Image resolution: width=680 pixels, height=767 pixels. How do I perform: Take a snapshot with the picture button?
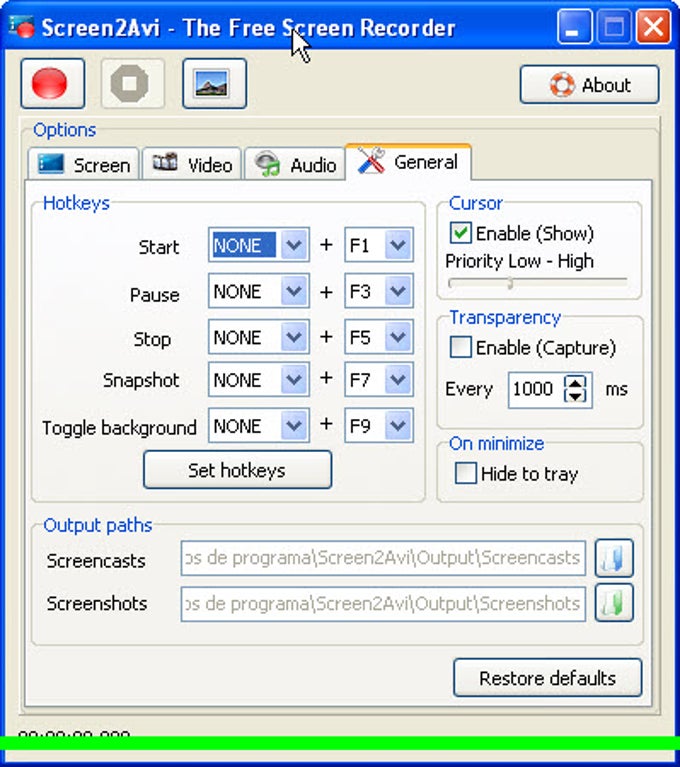(214, 84)
